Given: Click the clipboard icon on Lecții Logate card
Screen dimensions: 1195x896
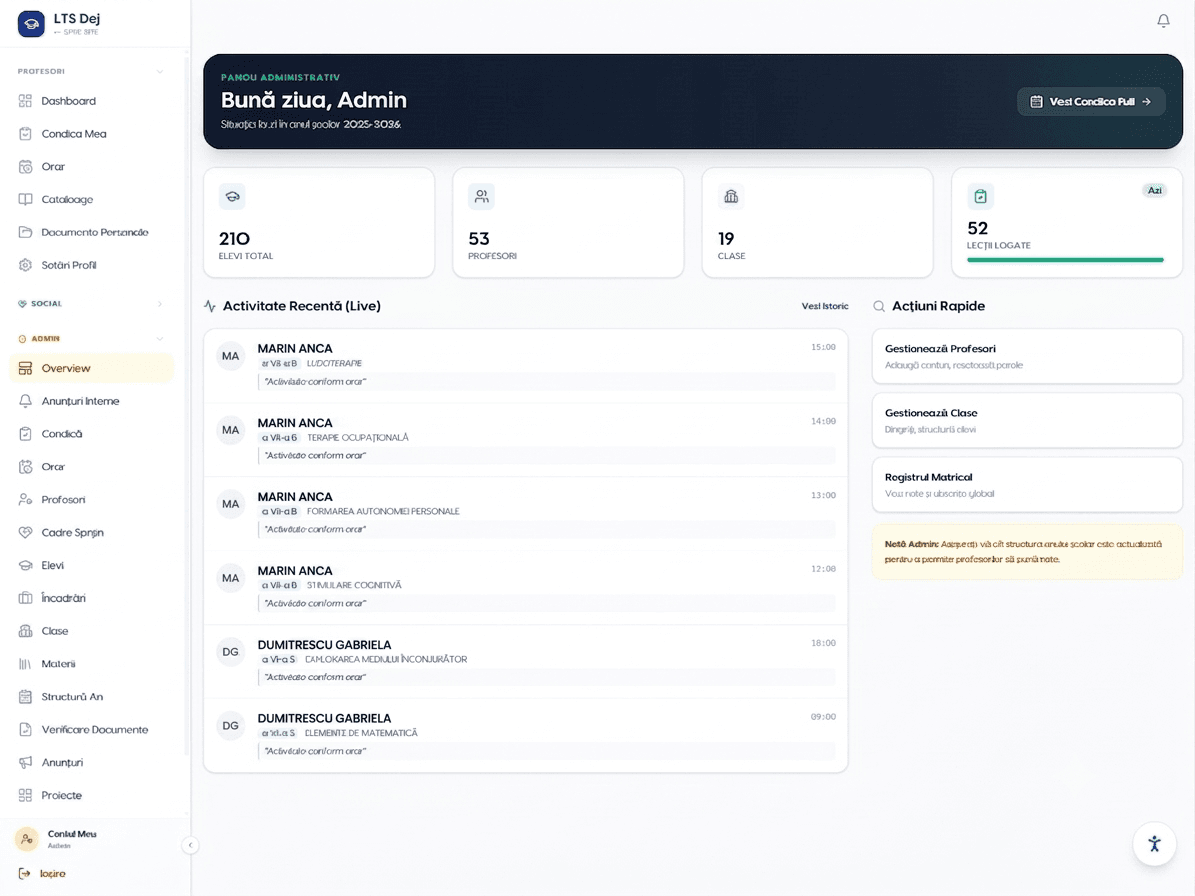Looking at the screenshot, I should coord(980,197).
